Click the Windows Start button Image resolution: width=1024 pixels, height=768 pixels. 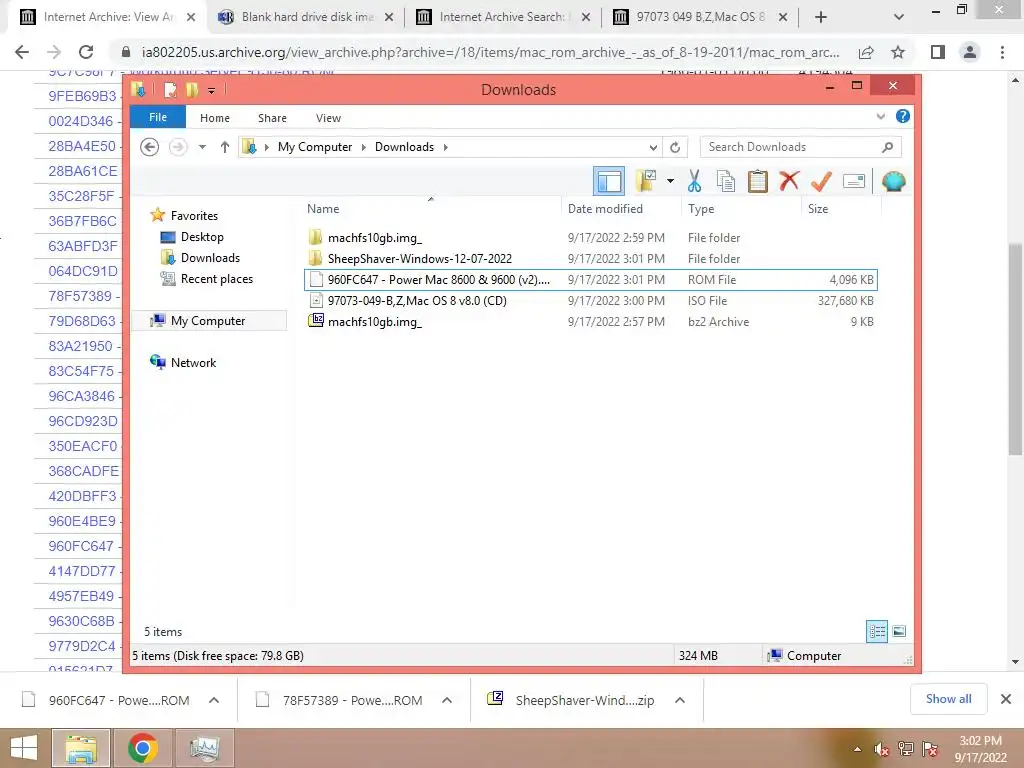tap(24, 748)
